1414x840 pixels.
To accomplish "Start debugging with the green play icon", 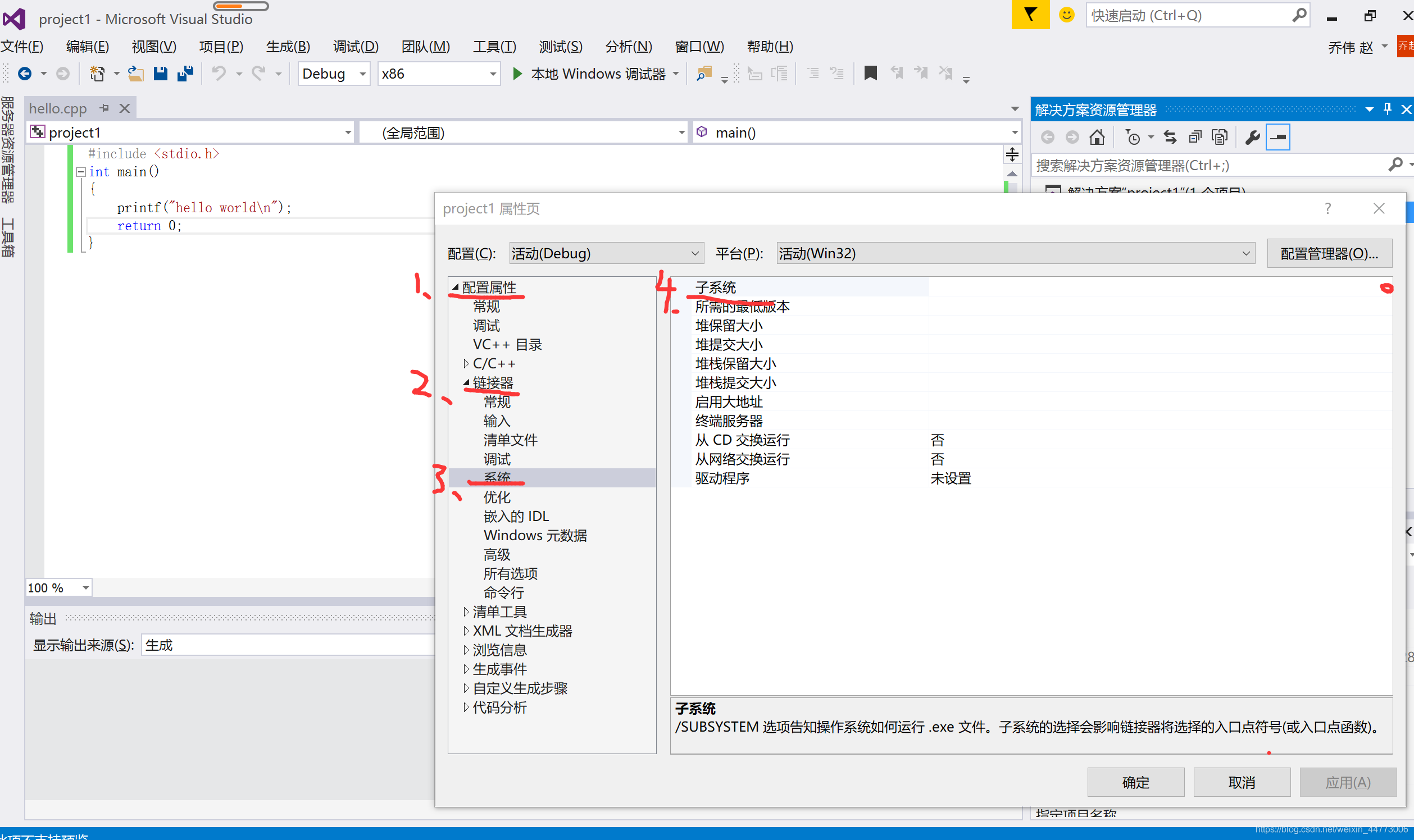I will point(517,74).
